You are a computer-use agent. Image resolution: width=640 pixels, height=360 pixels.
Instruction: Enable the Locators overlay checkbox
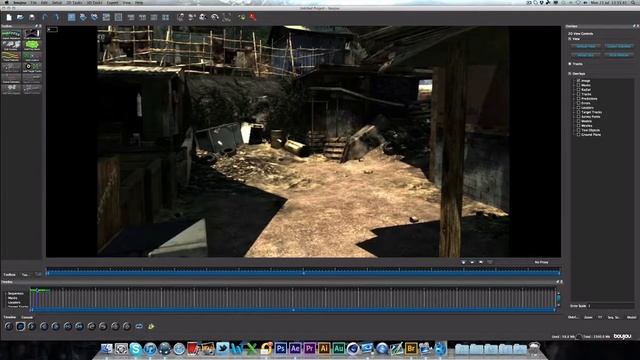[578, 108]
